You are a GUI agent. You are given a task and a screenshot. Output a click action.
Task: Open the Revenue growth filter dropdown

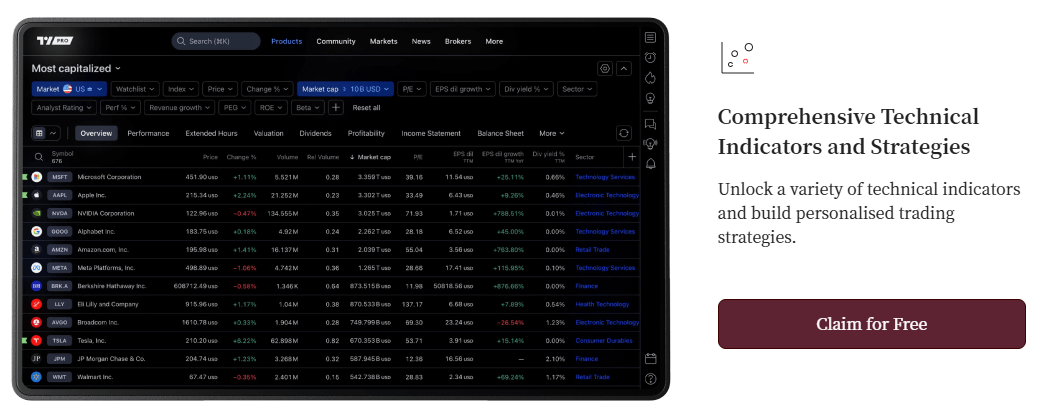[x=179, y=108]
